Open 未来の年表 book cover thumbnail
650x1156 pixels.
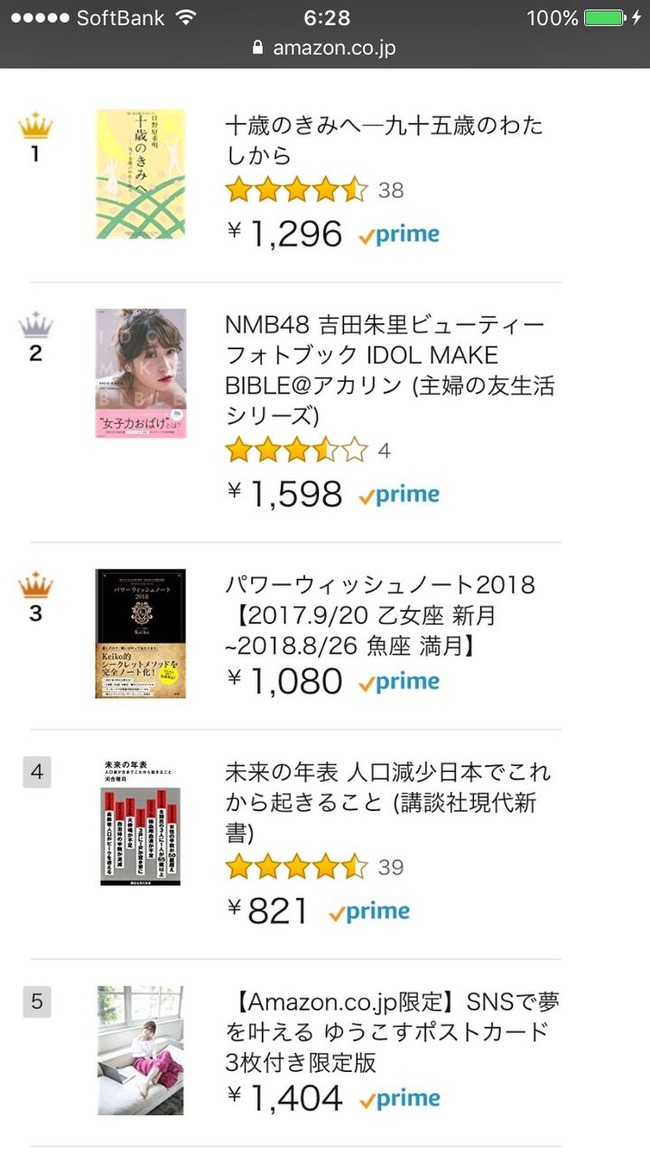pyautogui.click(x=140, y=822)
